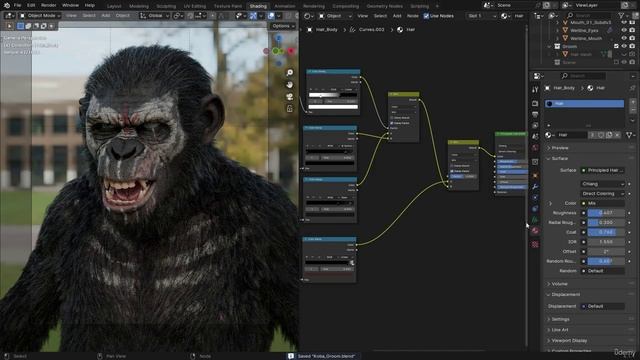The width and height of the screenshot is (640, 360).
Task: Open the Direct Coloring dropdown
Action: point(603,193)
